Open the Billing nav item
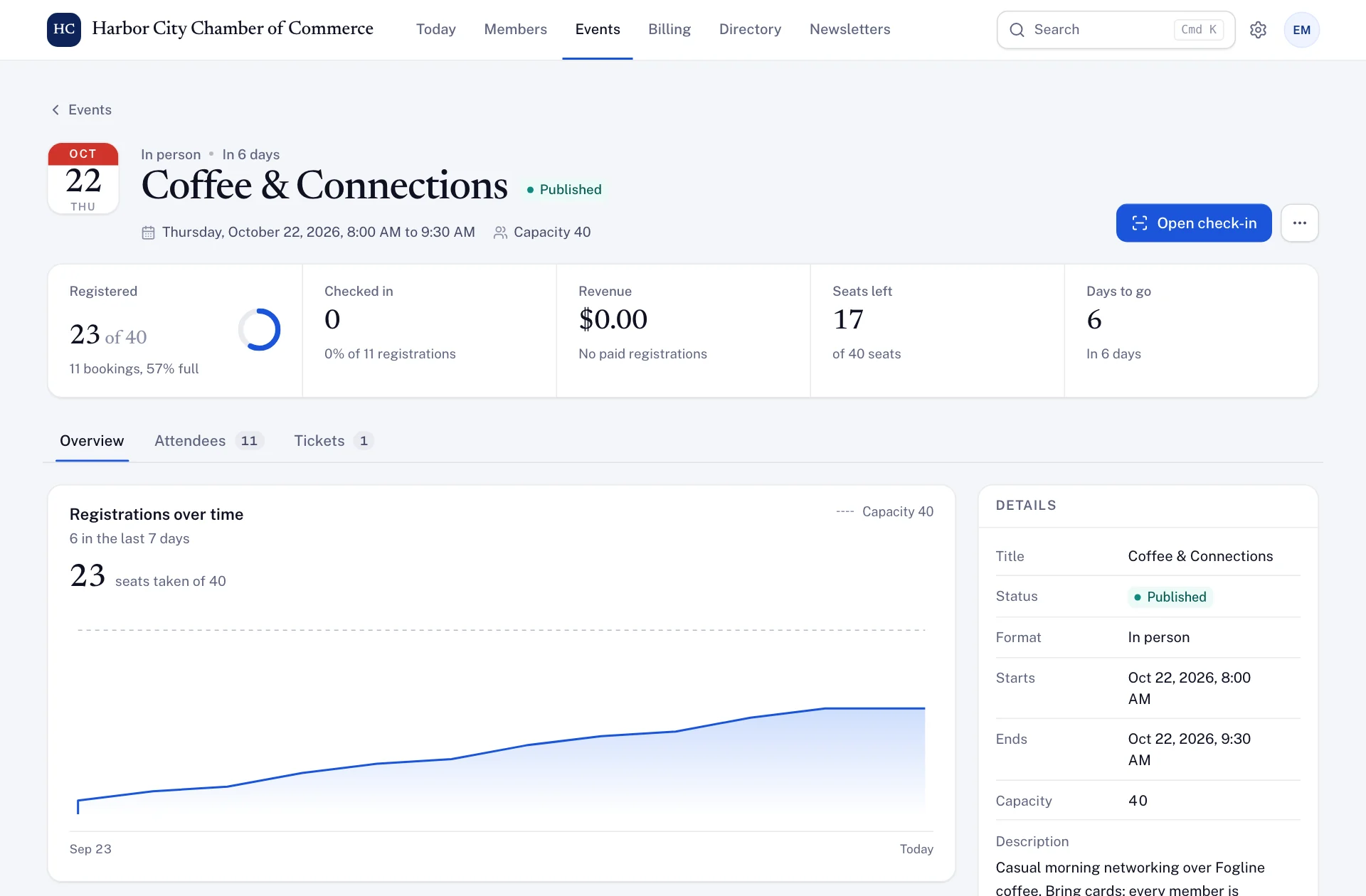This screenshot has width=1366, height=896. pos(669,29)
